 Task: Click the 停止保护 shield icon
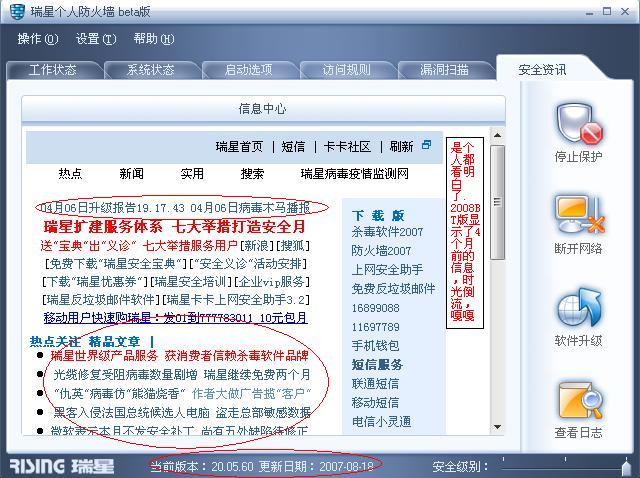click(x=578, y=124)
